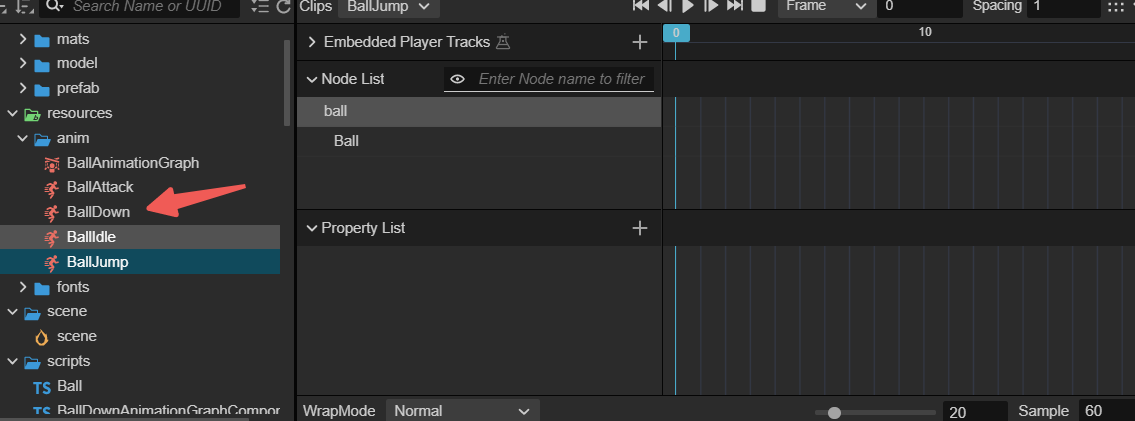Click the node name filter field
1135x421 pixels.
pyautogui.click(x=561, y=79)
